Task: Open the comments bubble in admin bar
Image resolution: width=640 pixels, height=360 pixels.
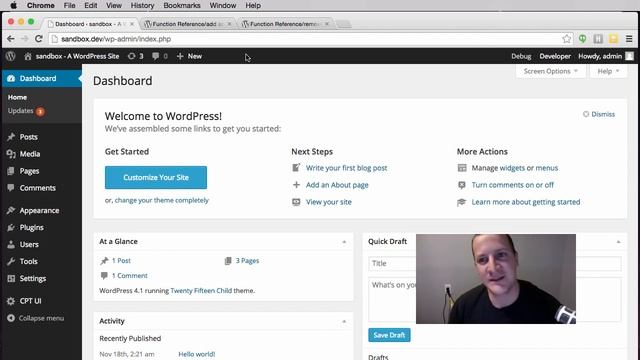Action: click(160, 56)
